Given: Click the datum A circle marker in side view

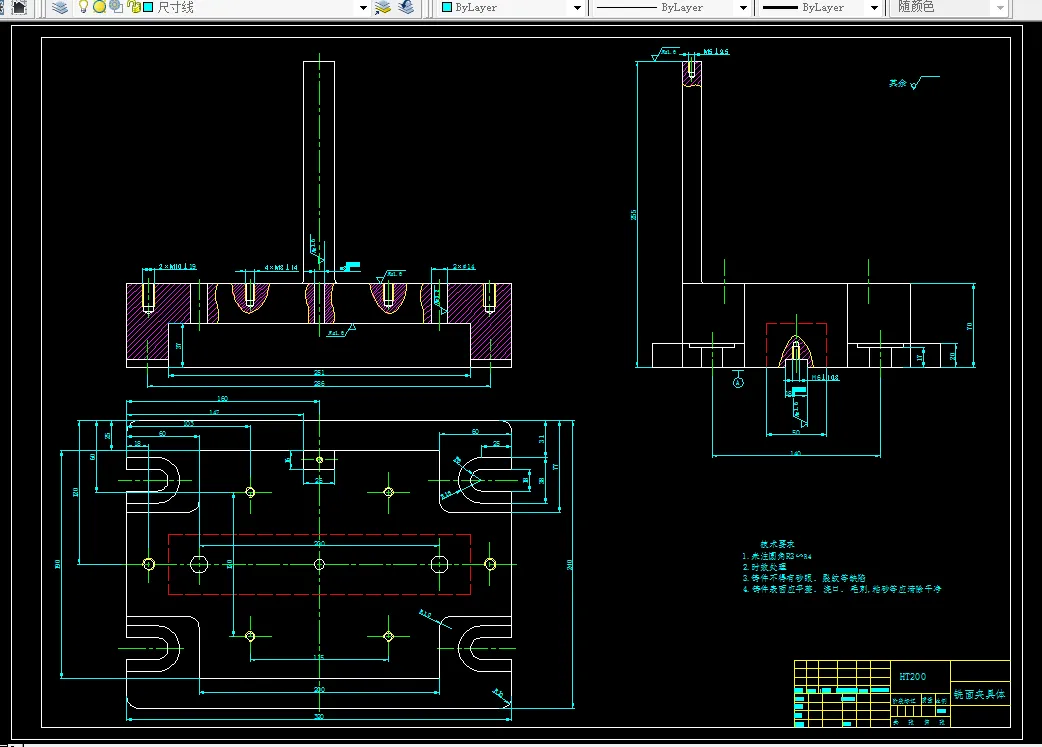Looking at the screenshot, I should click(739, 382).
